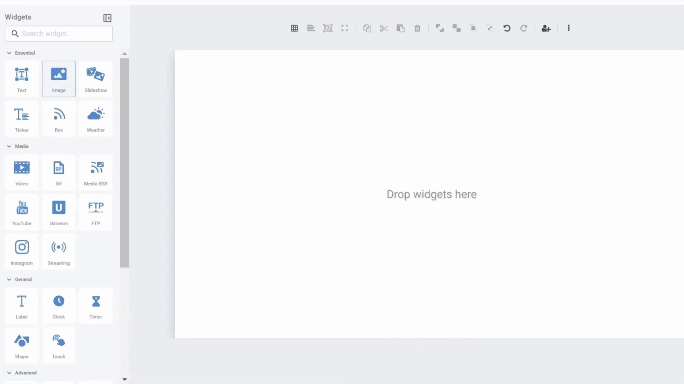Click the Delete trash icon

pyautogui.click(x=417, y=28)
